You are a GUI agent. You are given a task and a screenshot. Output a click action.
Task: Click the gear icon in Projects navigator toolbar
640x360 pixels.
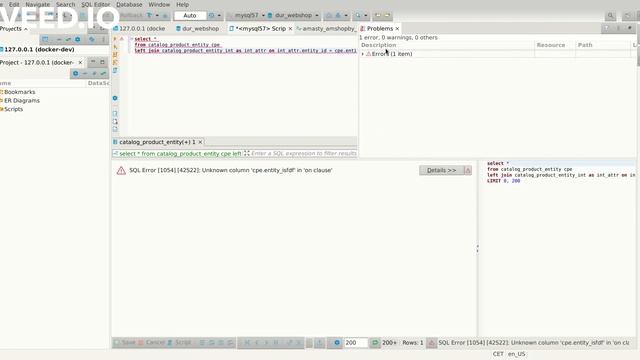point(78,40)
